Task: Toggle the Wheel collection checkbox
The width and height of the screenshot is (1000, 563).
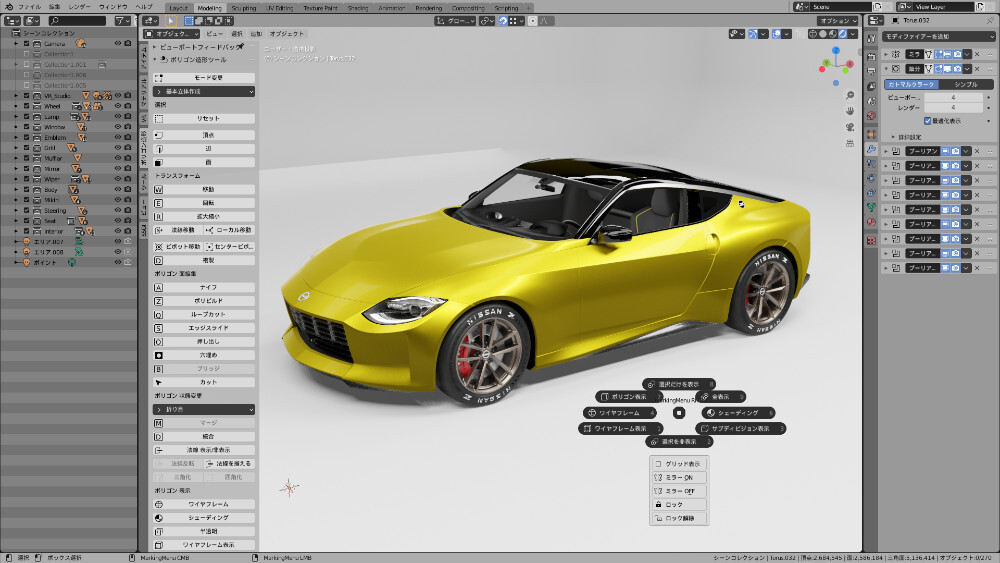Action: coord(26,106)
